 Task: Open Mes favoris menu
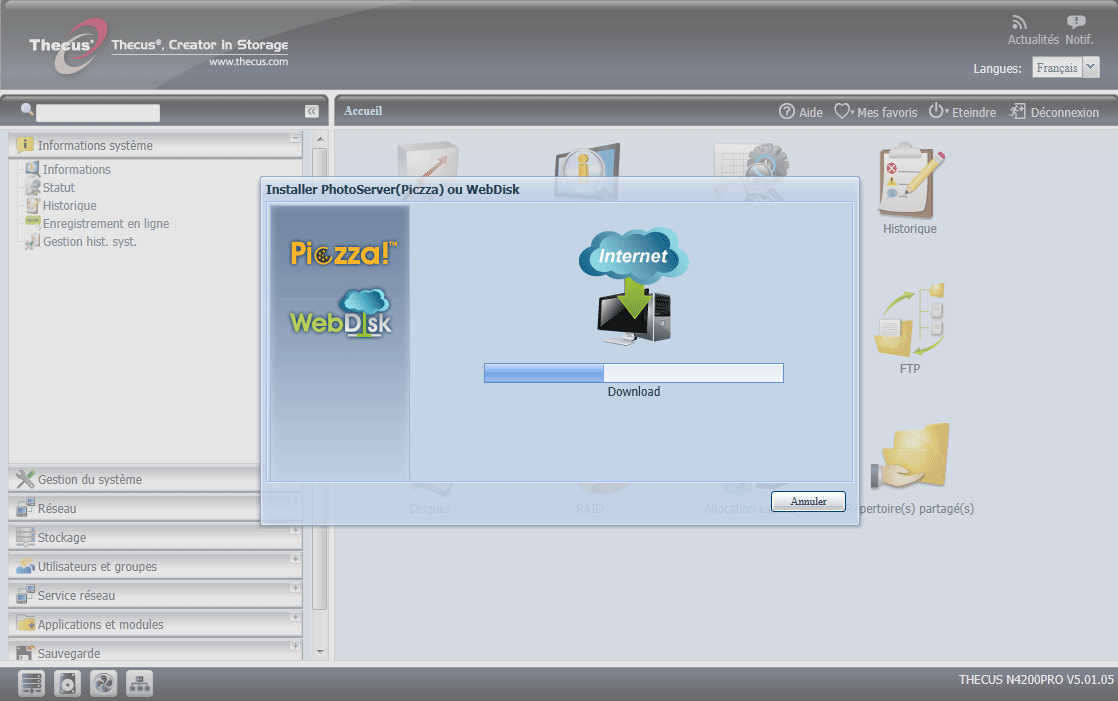click(x=876, y=112)
